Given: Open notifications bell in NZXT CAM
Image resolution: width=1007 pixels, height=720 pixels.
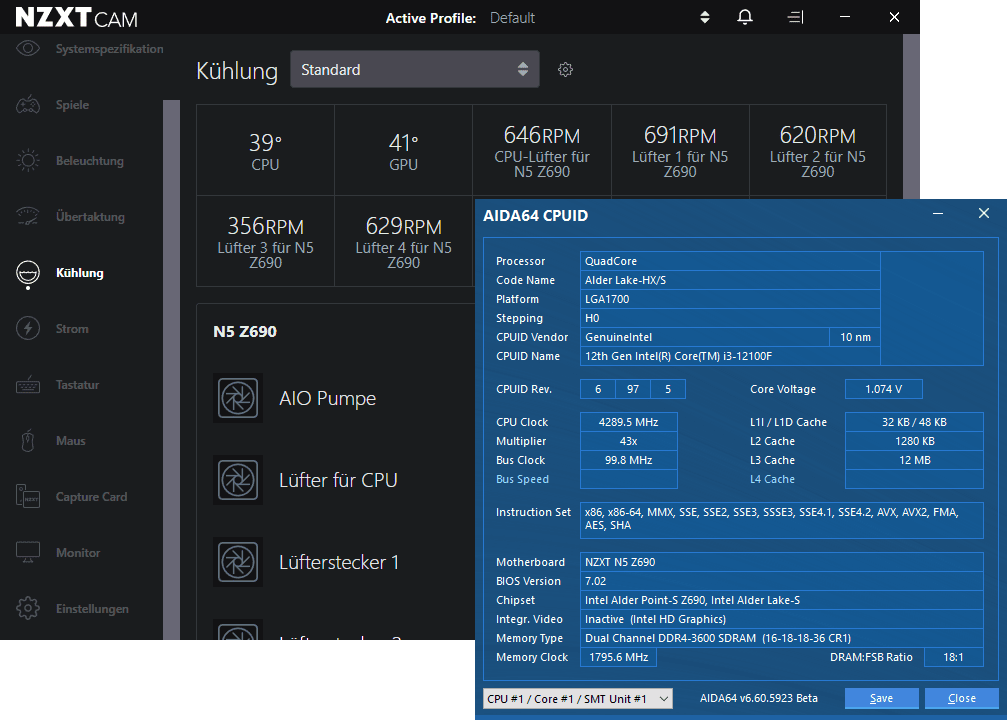Looking at the screenshot, I should [x=745, y=17].
